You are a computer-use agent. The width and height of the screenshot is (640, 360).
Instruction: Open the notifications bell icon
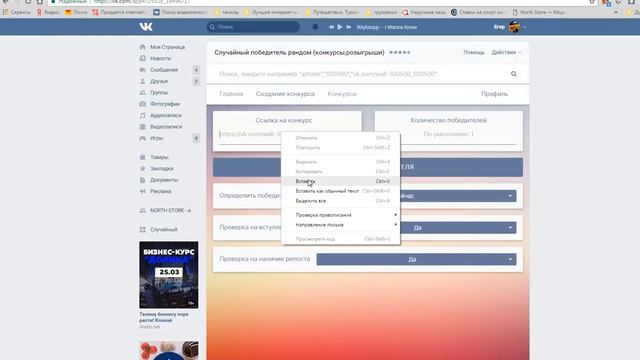(x=315, y=27)
